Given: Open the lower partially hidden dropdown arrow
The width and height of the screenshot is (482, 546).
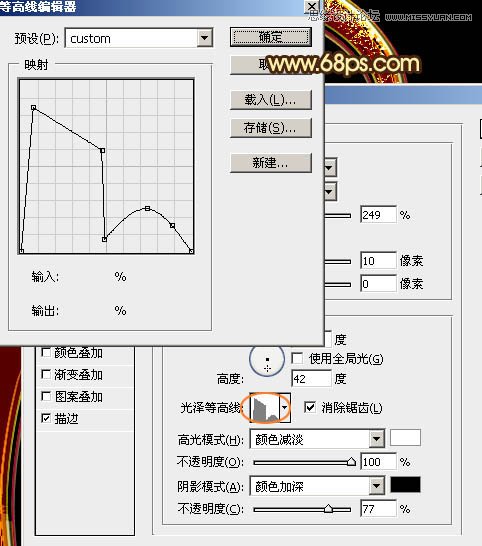Looking at the screenshot, I should 330,191.
